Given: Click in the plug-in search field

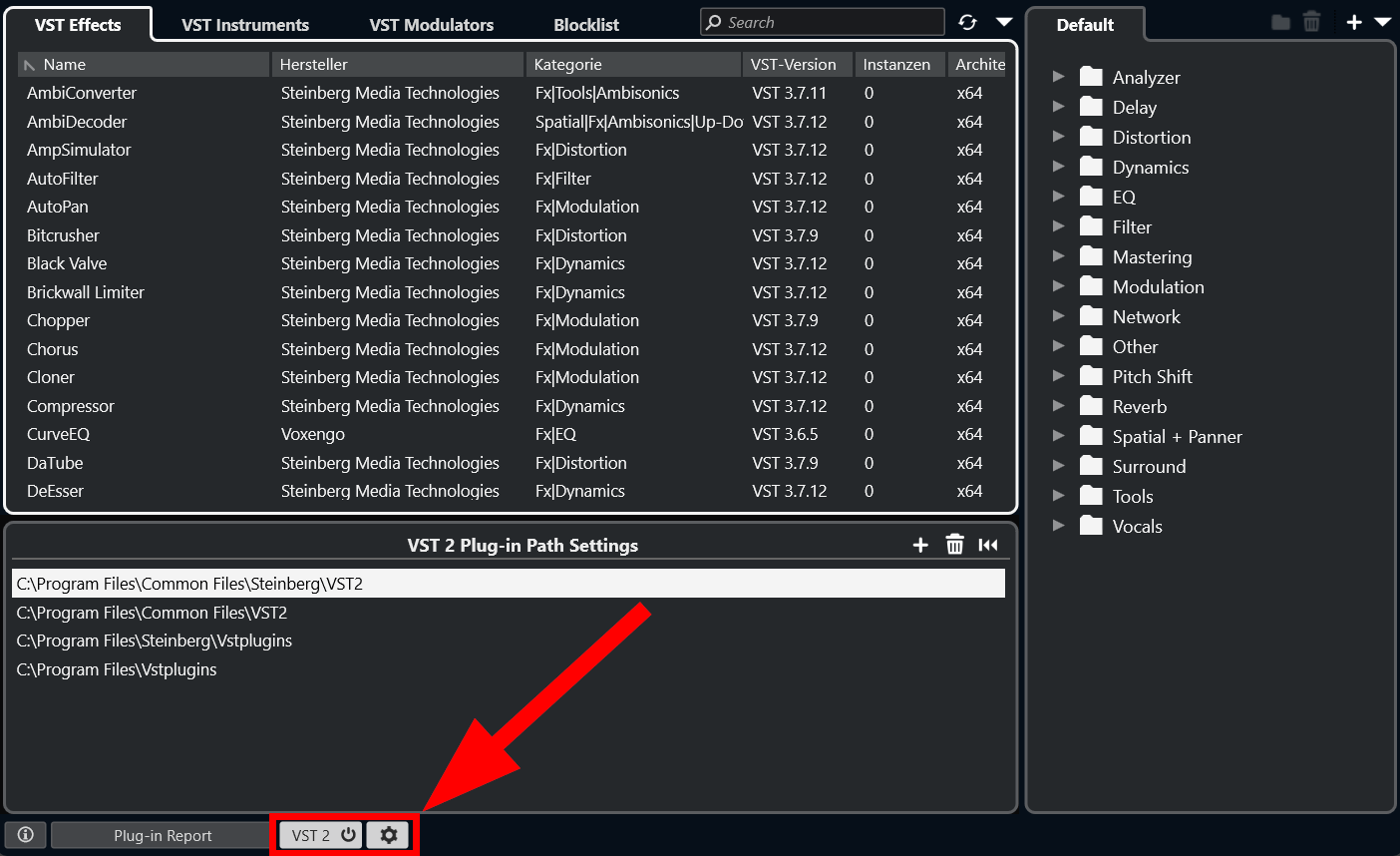Looking at the screenshot, I should pyautogui.click(x=822, y=21).
